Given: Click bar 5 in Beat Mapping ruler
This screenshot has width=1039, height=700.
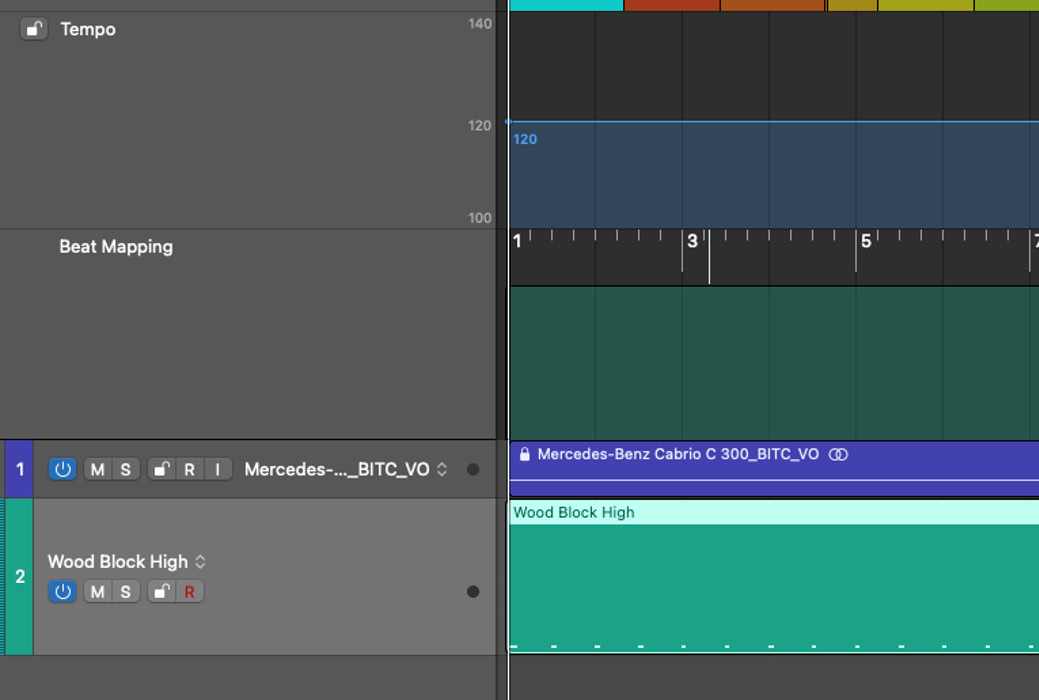Looking at the screenshot, I should (865, 241).
